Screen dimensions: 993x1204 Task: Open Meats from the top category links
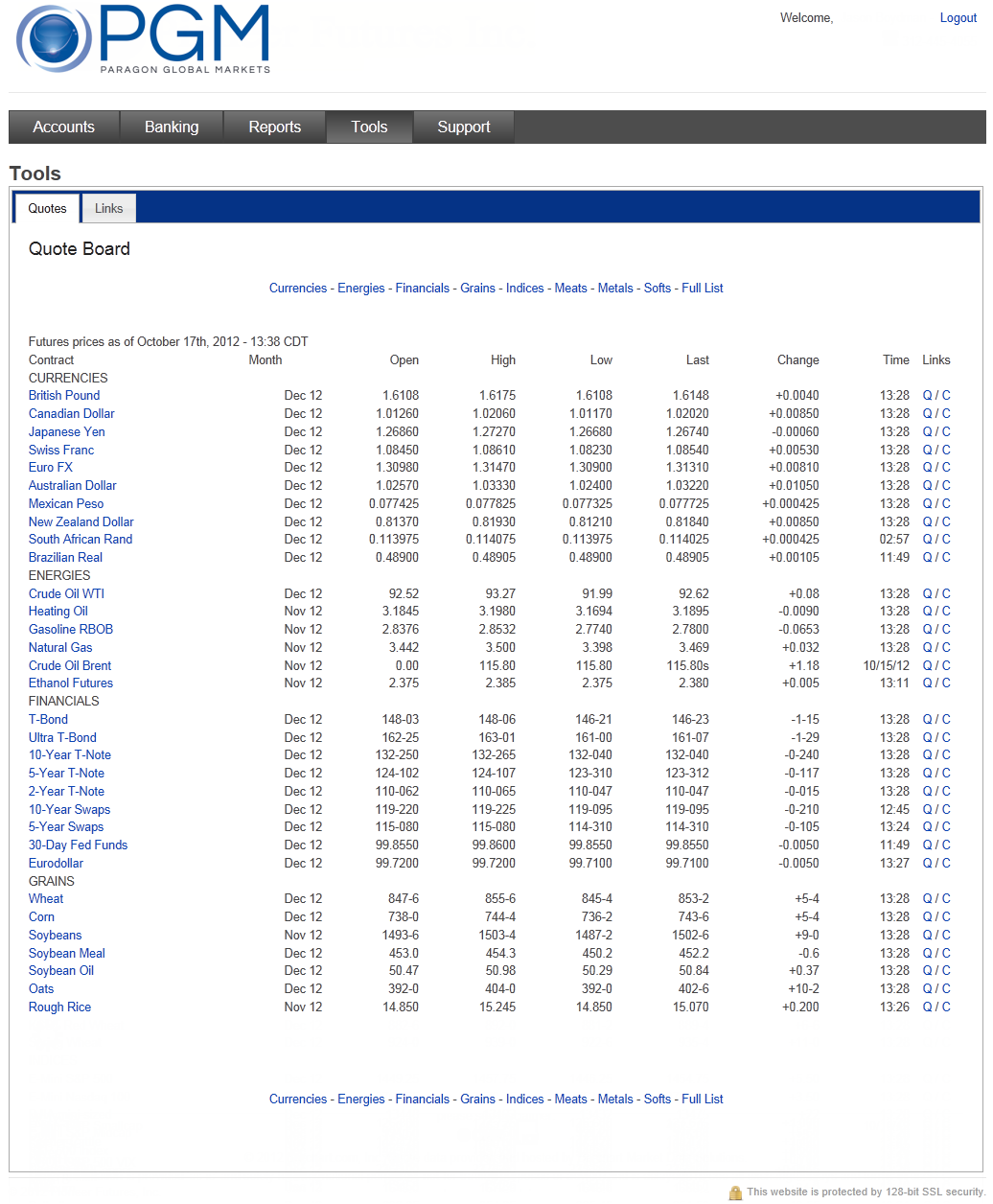click(x=571, y=289)
